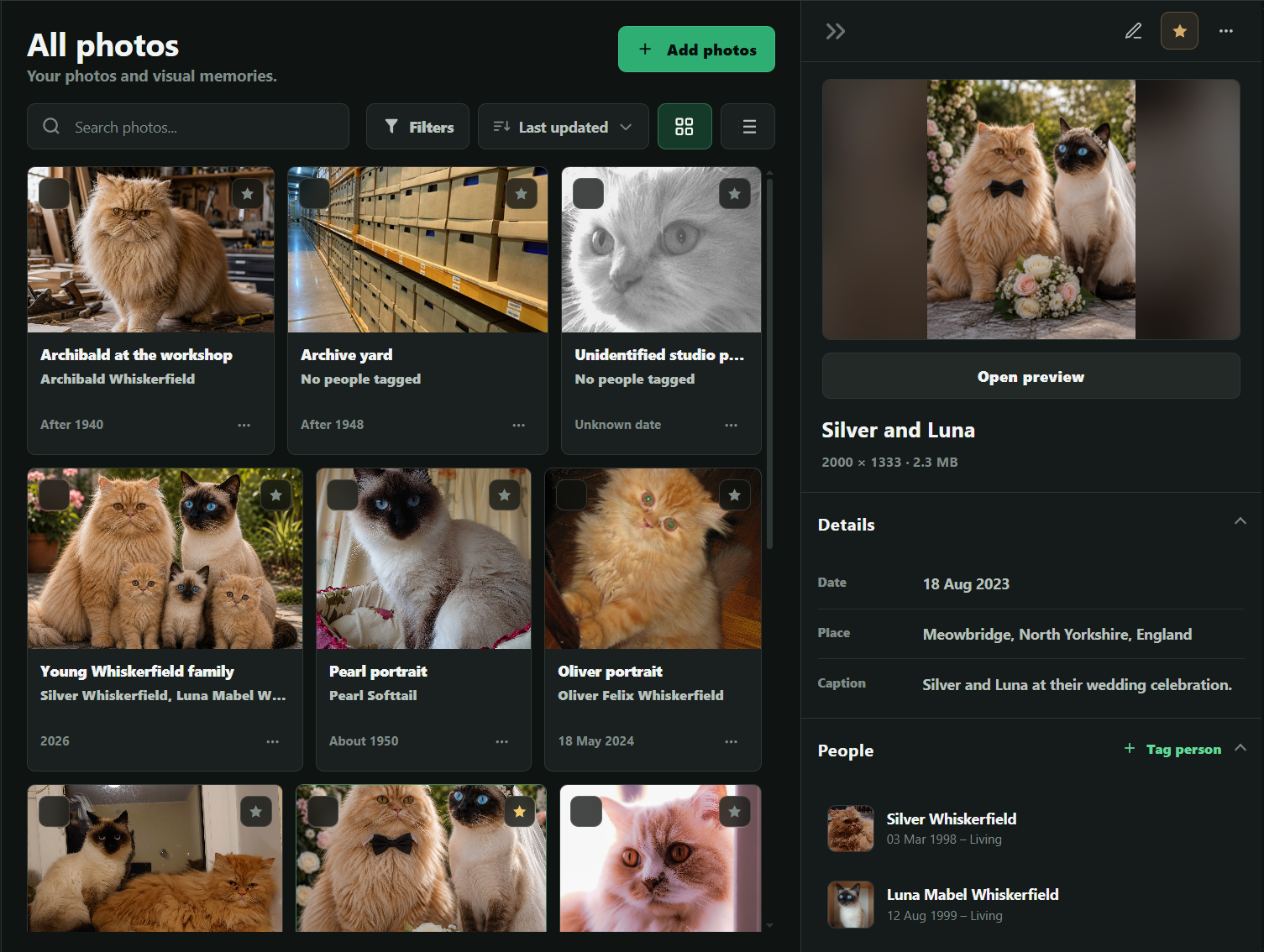Open more options for Unidentified studio photo

point(732,425)
